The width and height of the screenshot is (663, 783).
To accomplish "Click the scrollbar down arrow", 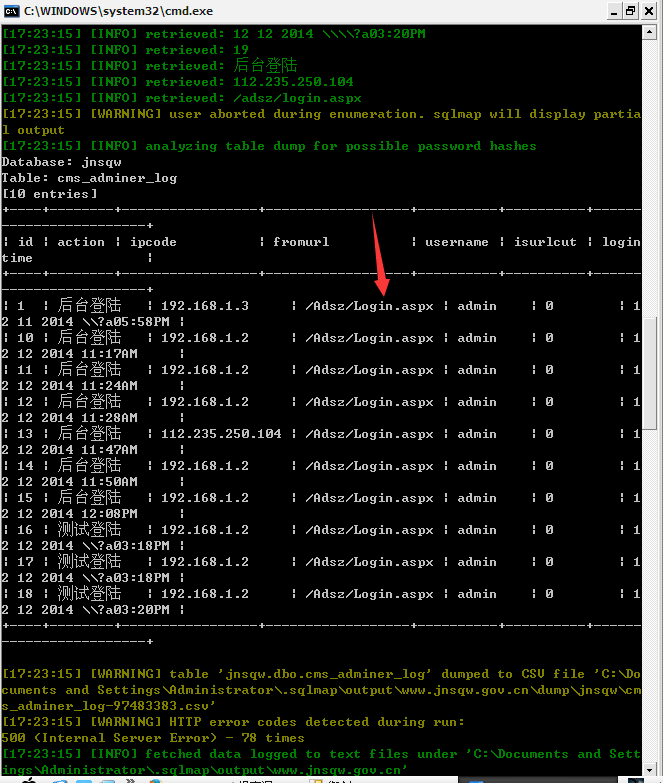I will [649, 769].
